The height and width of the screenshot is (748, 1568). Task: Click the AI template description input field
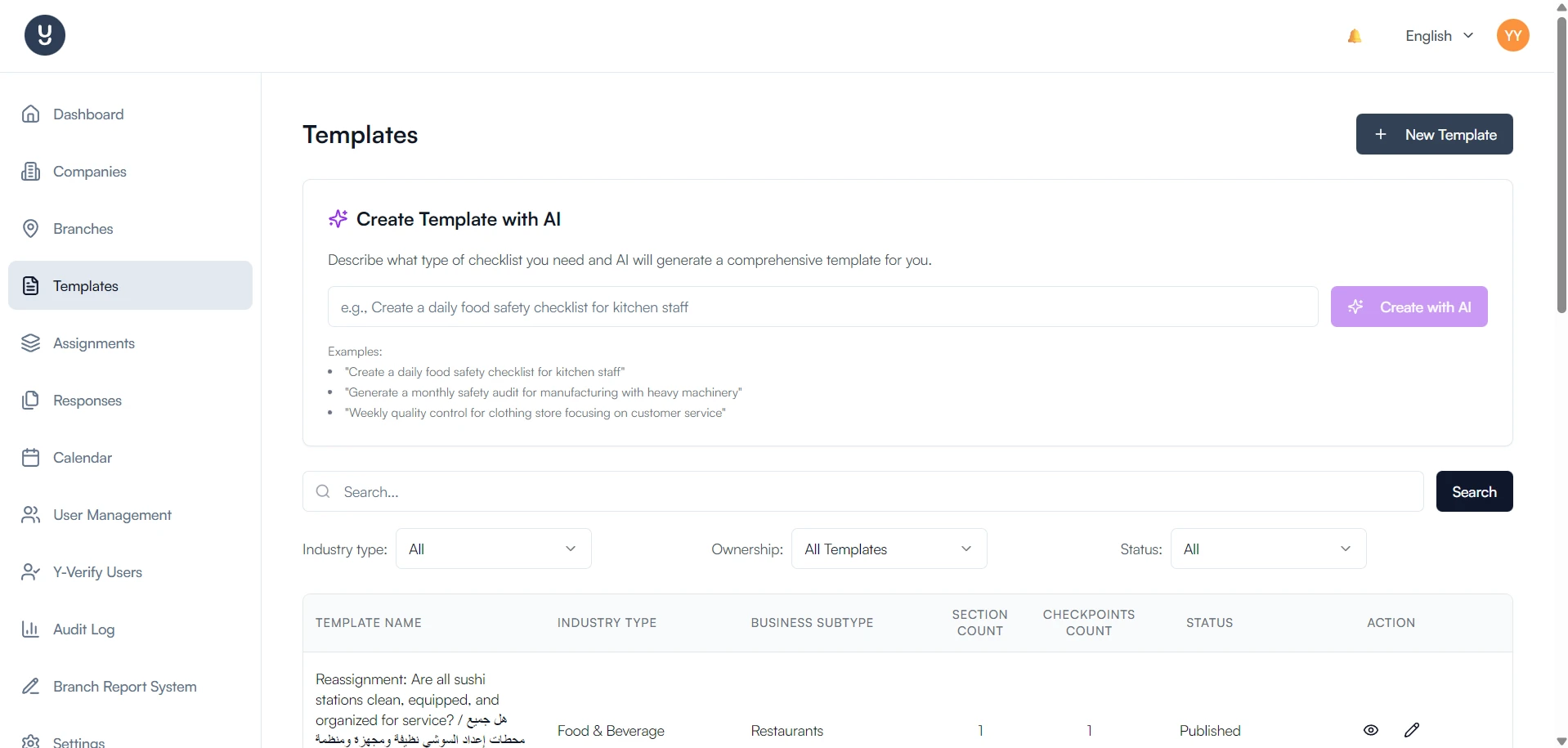coord(822,307)
